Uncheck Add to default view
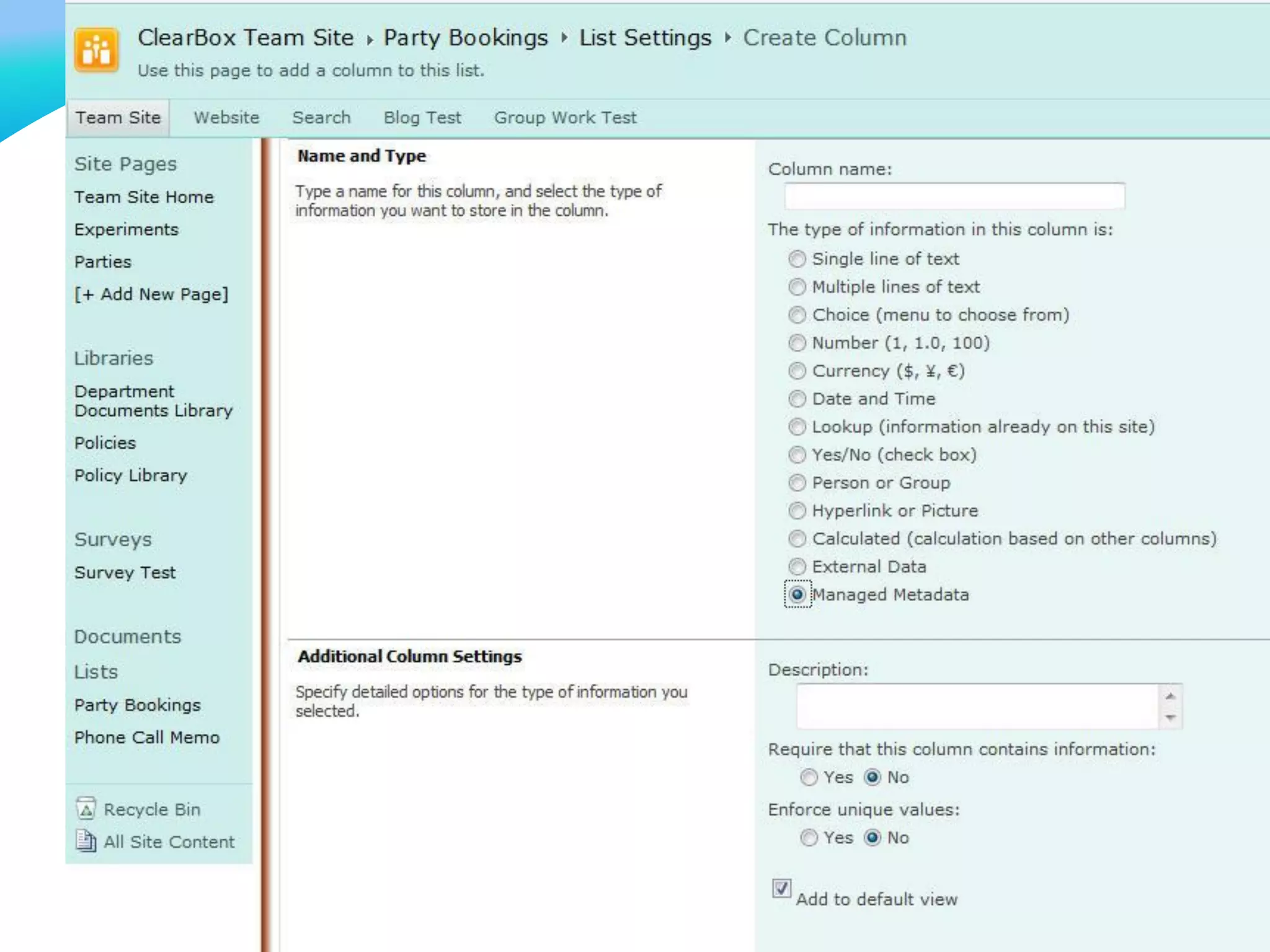 781,888
